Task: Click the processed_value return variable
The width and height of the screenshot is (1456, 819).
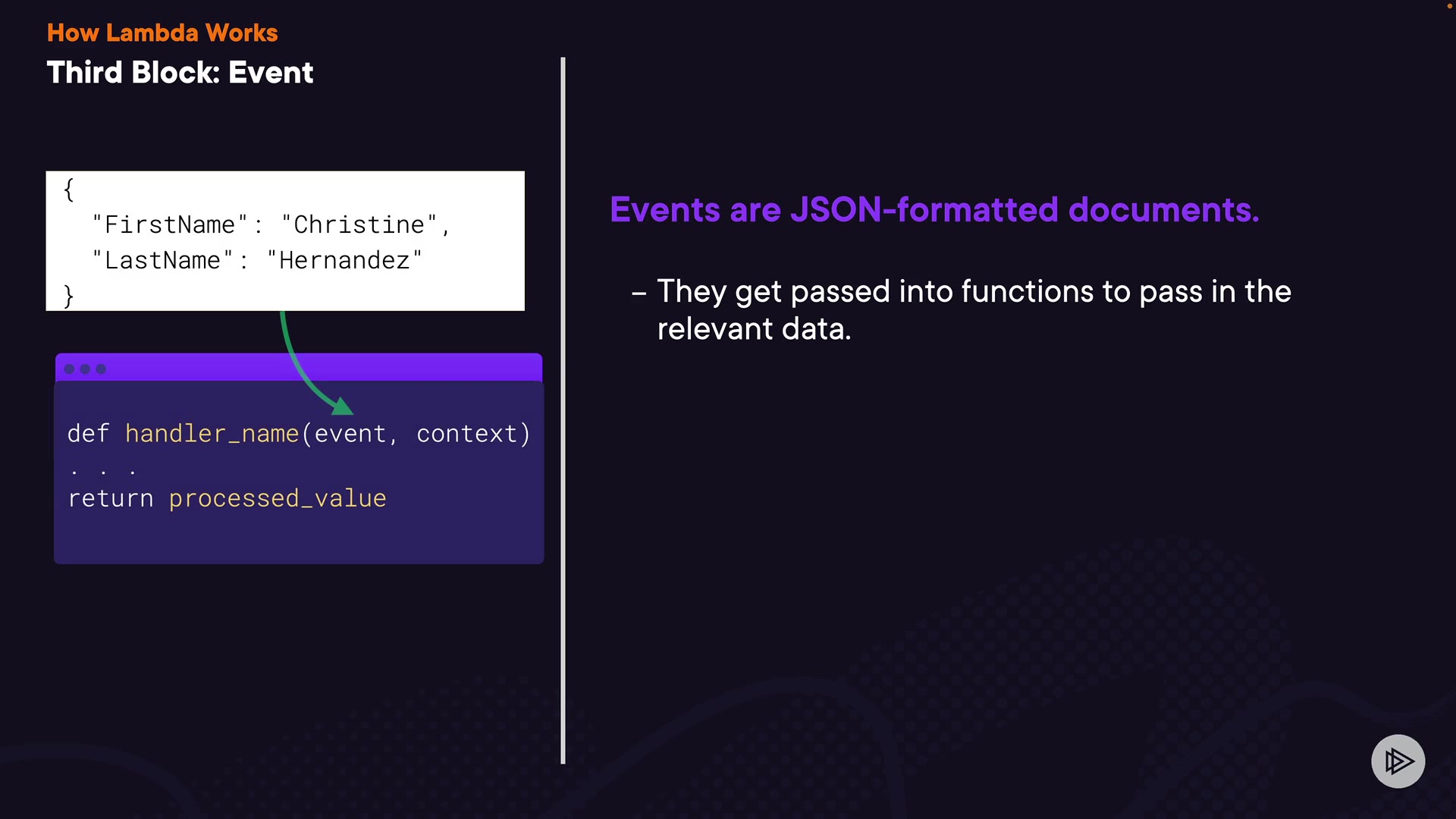Action: click(277, 498)
